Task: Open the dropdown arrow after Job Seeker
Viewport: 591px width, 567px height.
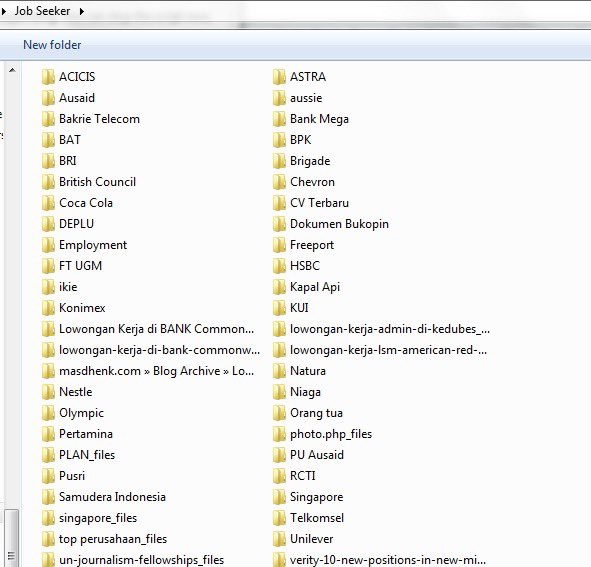Action: [81, 11]
